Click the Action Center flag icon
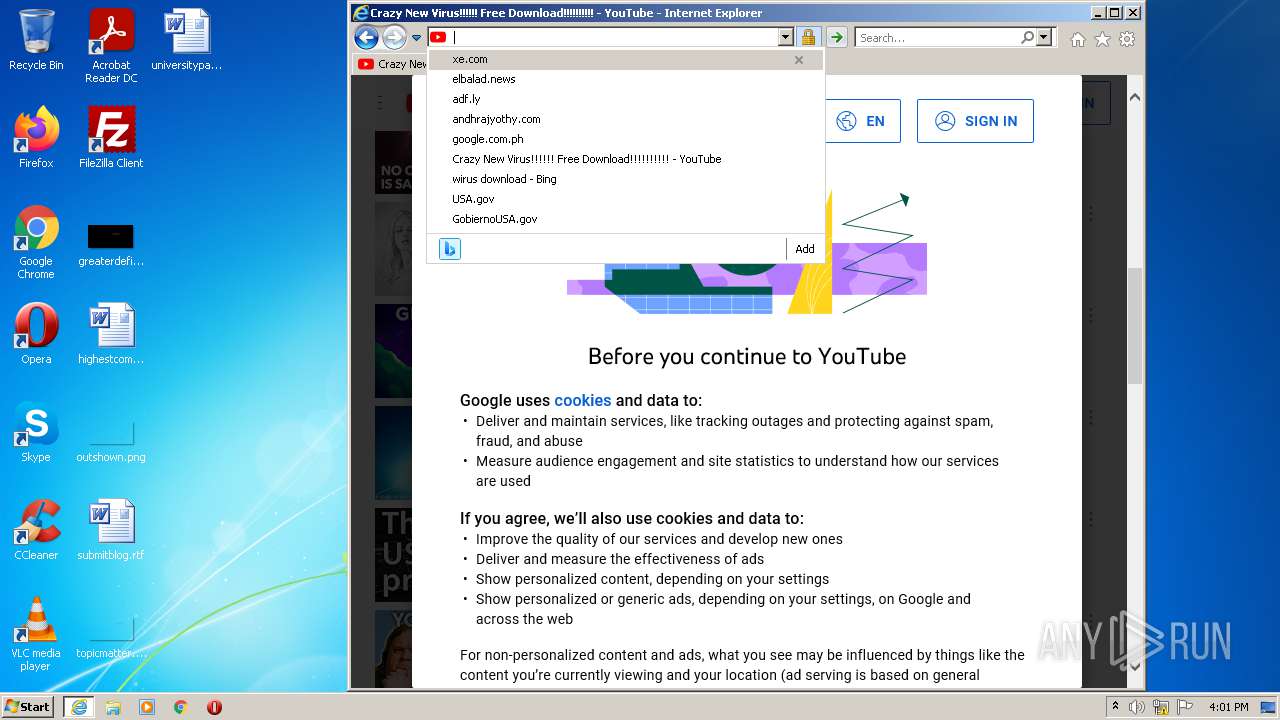Screen dimensions: 1280x720 coord(1185,707)
